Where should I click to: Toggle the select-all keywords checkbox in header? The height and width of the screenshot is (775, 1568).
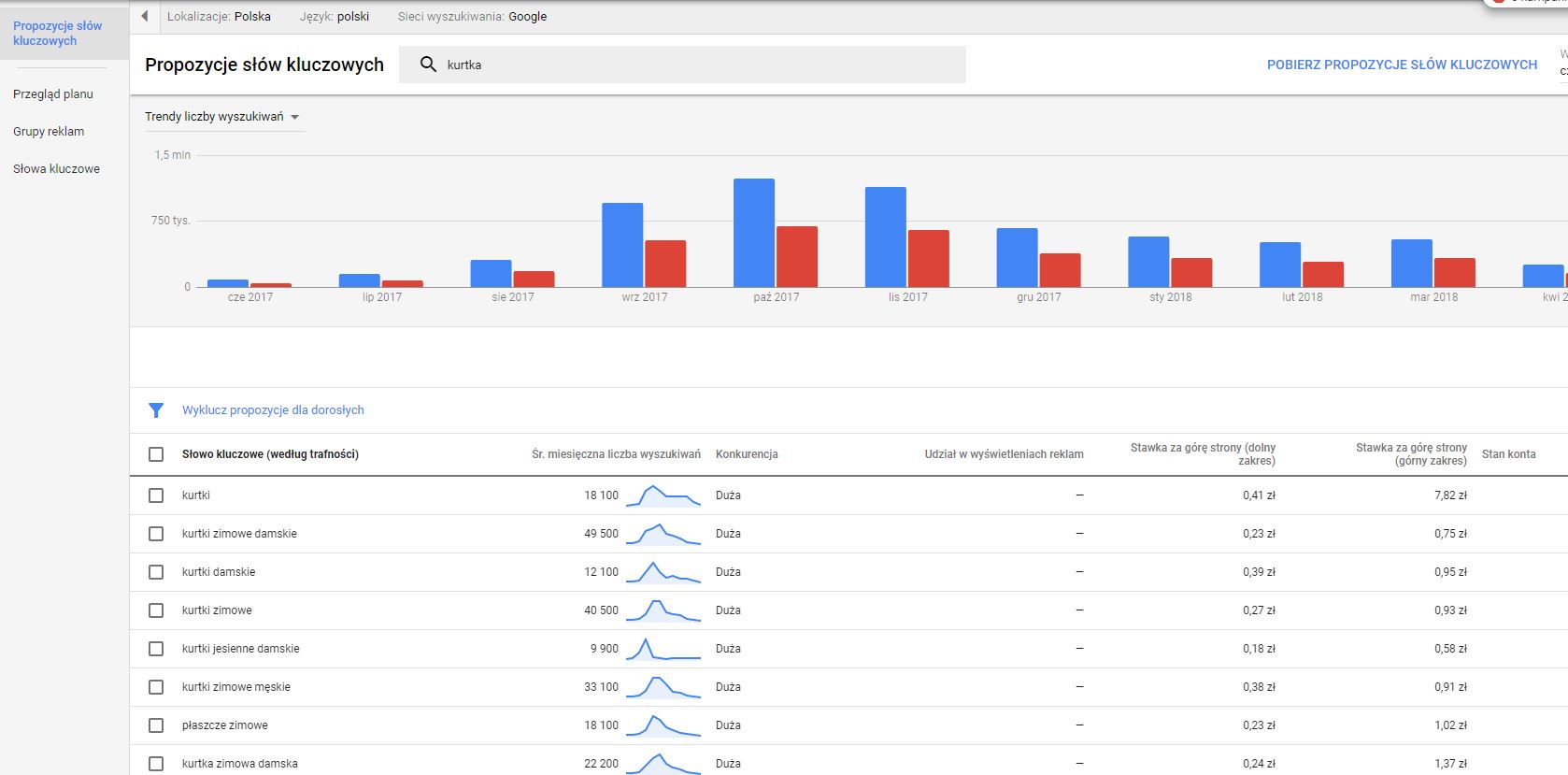pyautogui.click(x=156, y=454)
